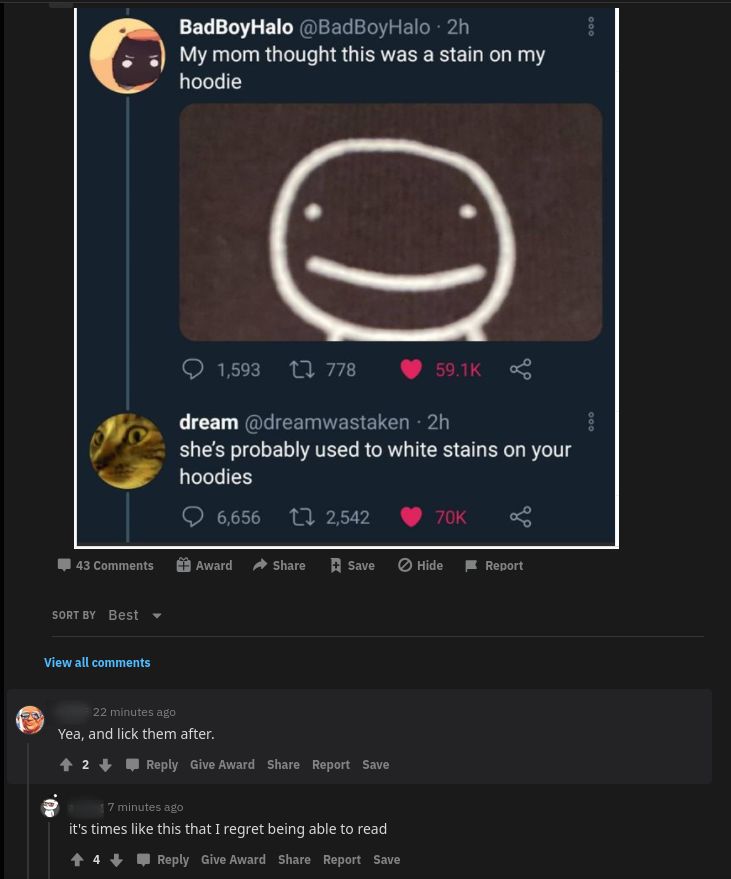Viewport: 731px width, 879px height.
Task: Open the 43 Comments link
Action: tap(105, 565)
